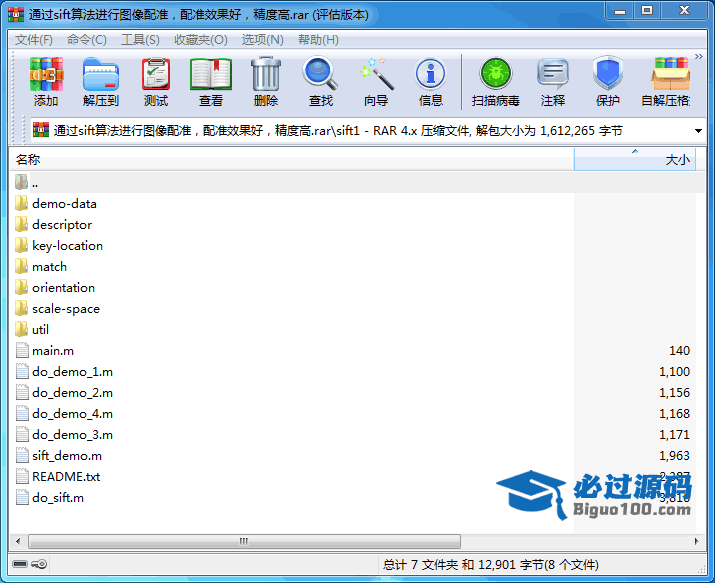The height and width of the screenshot is (583, 715).
Task: Click size value 1,963 of sift_demo.m
Action: pos(674,456)
